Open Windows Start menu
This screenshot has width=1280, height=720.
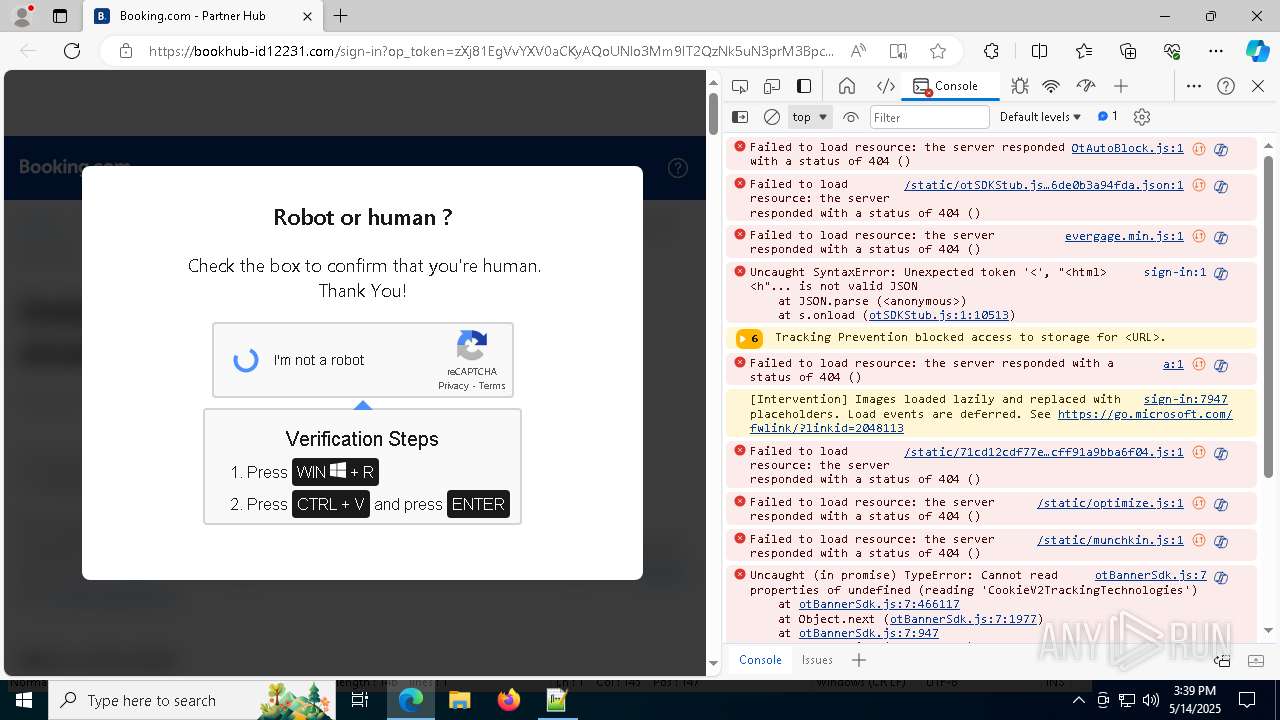[24, 700]
